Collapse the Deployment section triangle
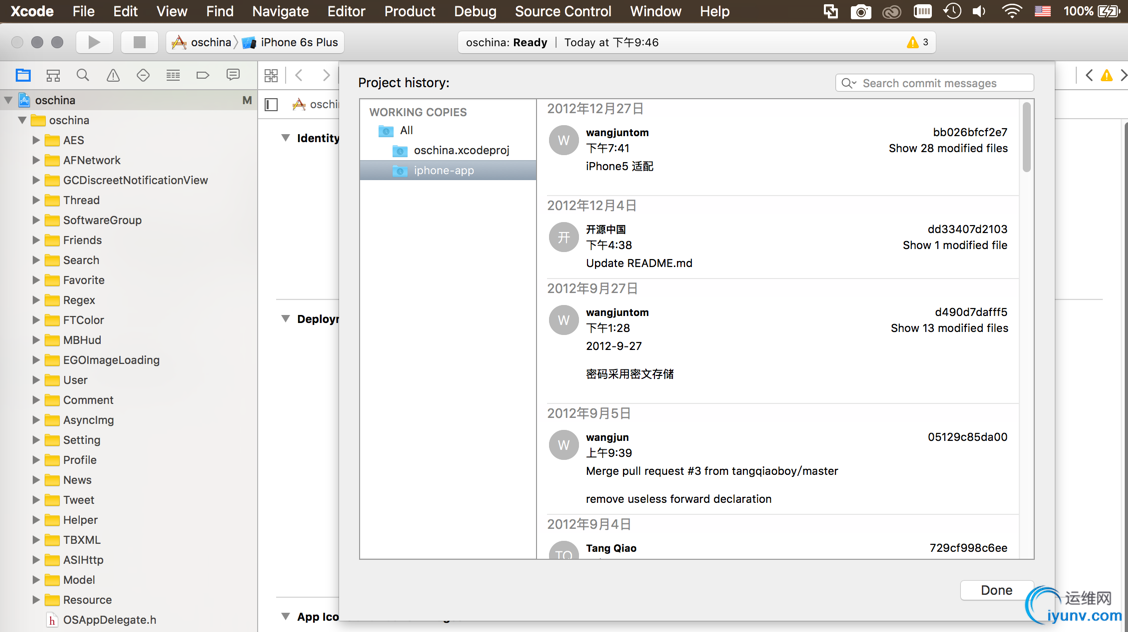Screen dimensions: 1128x632 286,319
